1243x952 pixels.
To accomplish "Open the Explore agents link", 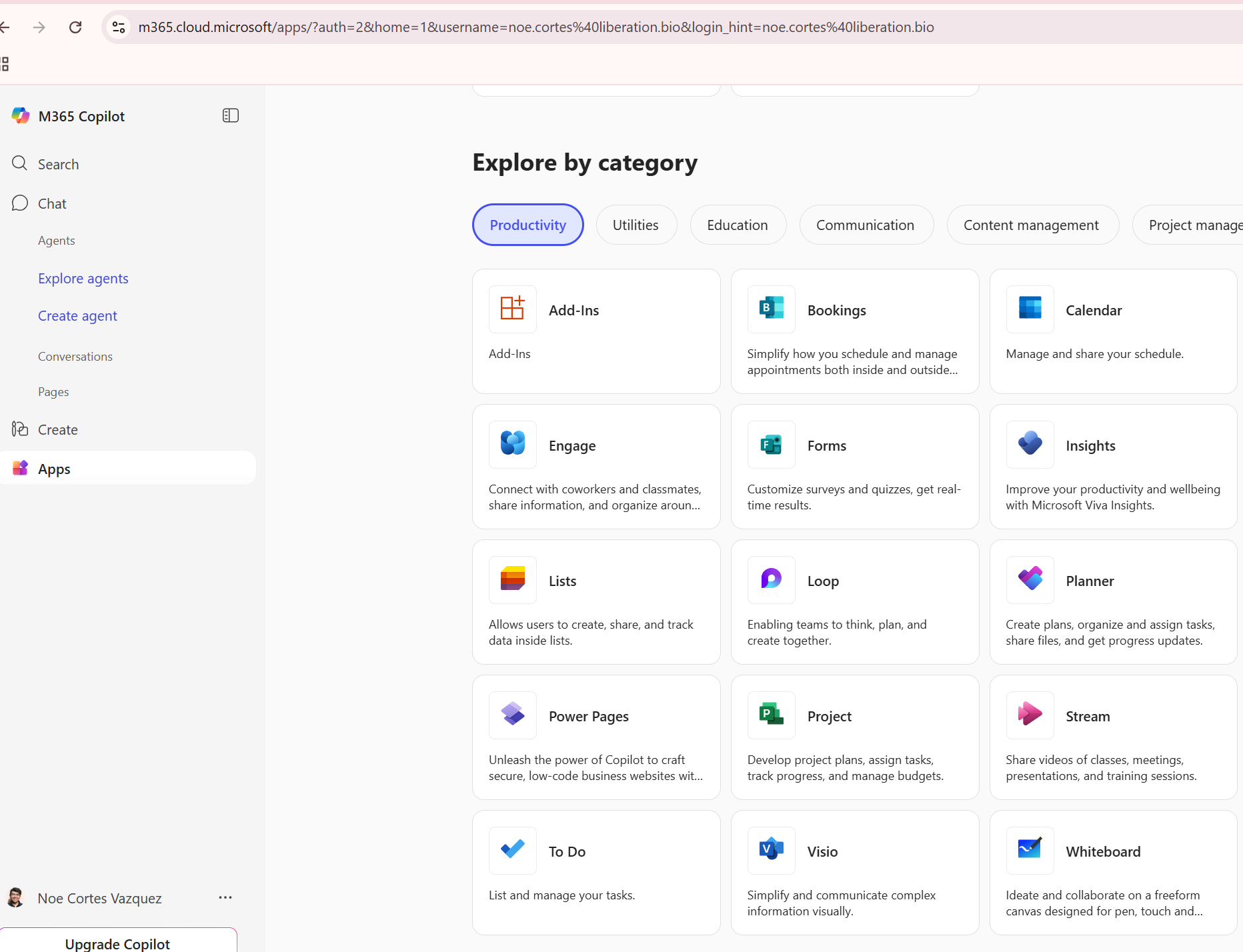I will click(83, 279).
